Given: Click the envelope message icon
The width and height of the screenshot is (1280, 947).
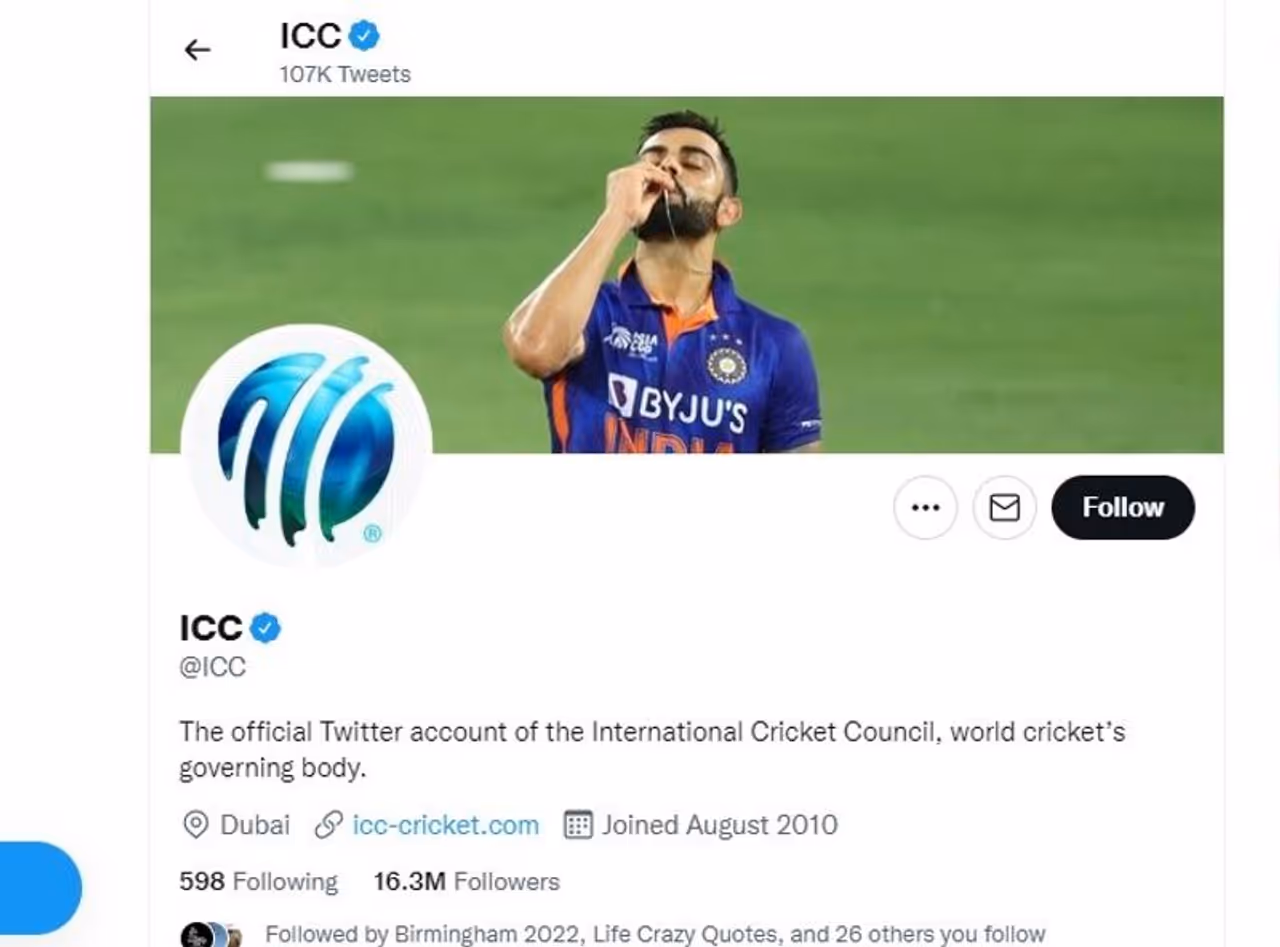Looking at the screenshot, I should (1004, 507).
